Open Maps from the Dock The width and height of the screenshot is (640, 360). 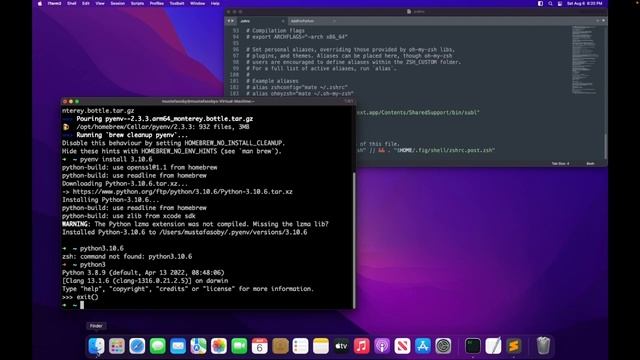pos(198,346)
